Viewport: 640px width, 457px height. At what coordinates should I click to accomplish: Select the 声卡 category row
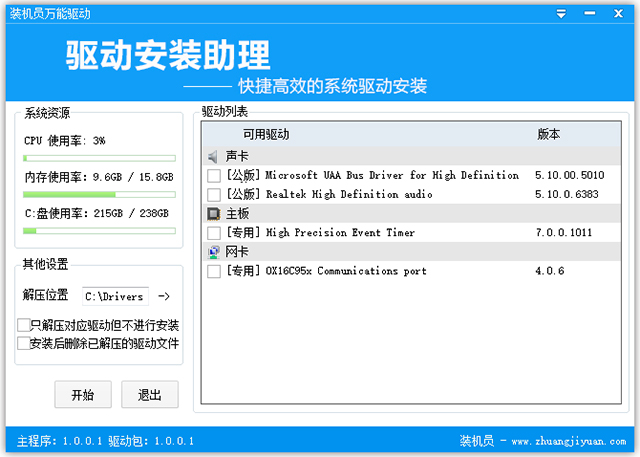click(x=411, y=156)
